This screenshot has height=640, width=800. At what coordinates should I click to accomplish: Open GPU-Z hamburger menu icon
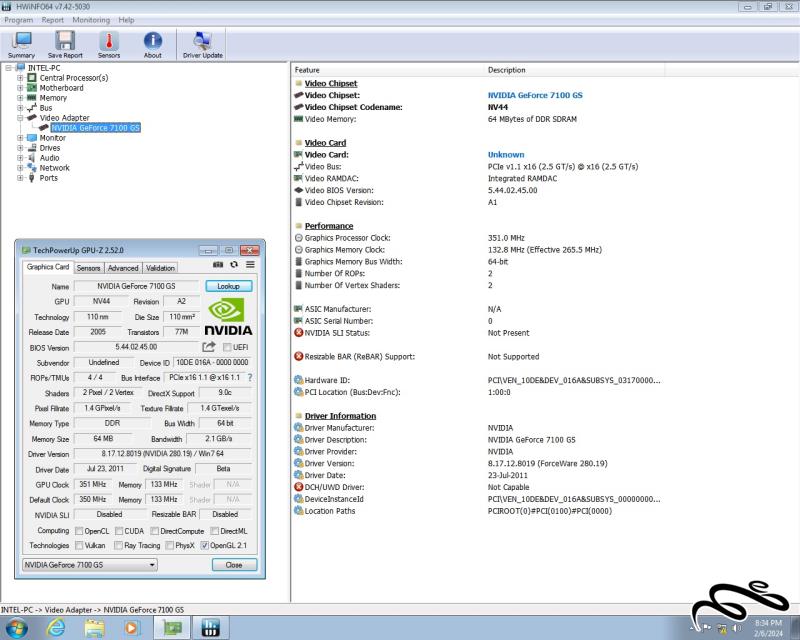250,264
